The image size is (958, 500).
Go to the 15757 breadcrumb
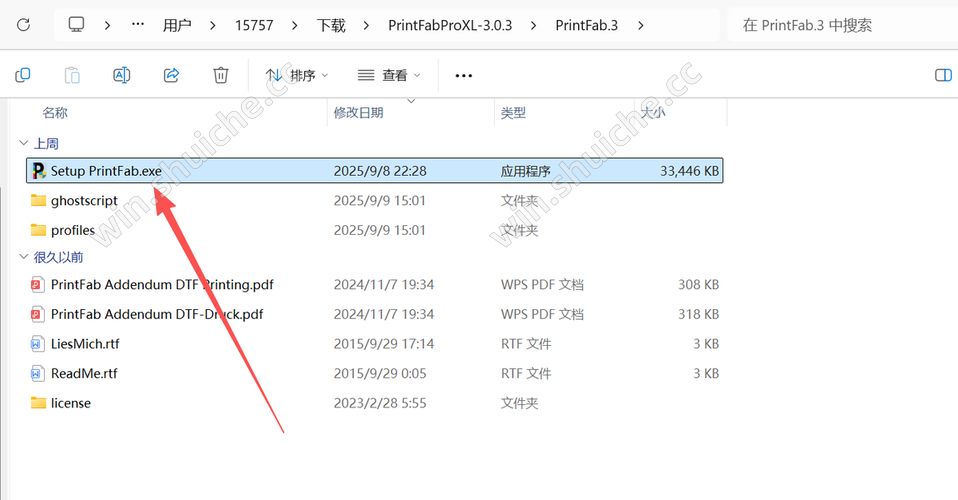click(254, 25)
